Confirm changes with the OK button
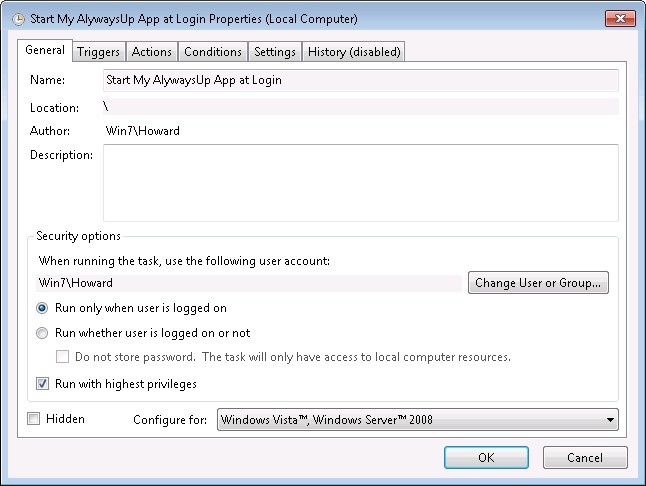646x486 pixels. coord(486,458)
